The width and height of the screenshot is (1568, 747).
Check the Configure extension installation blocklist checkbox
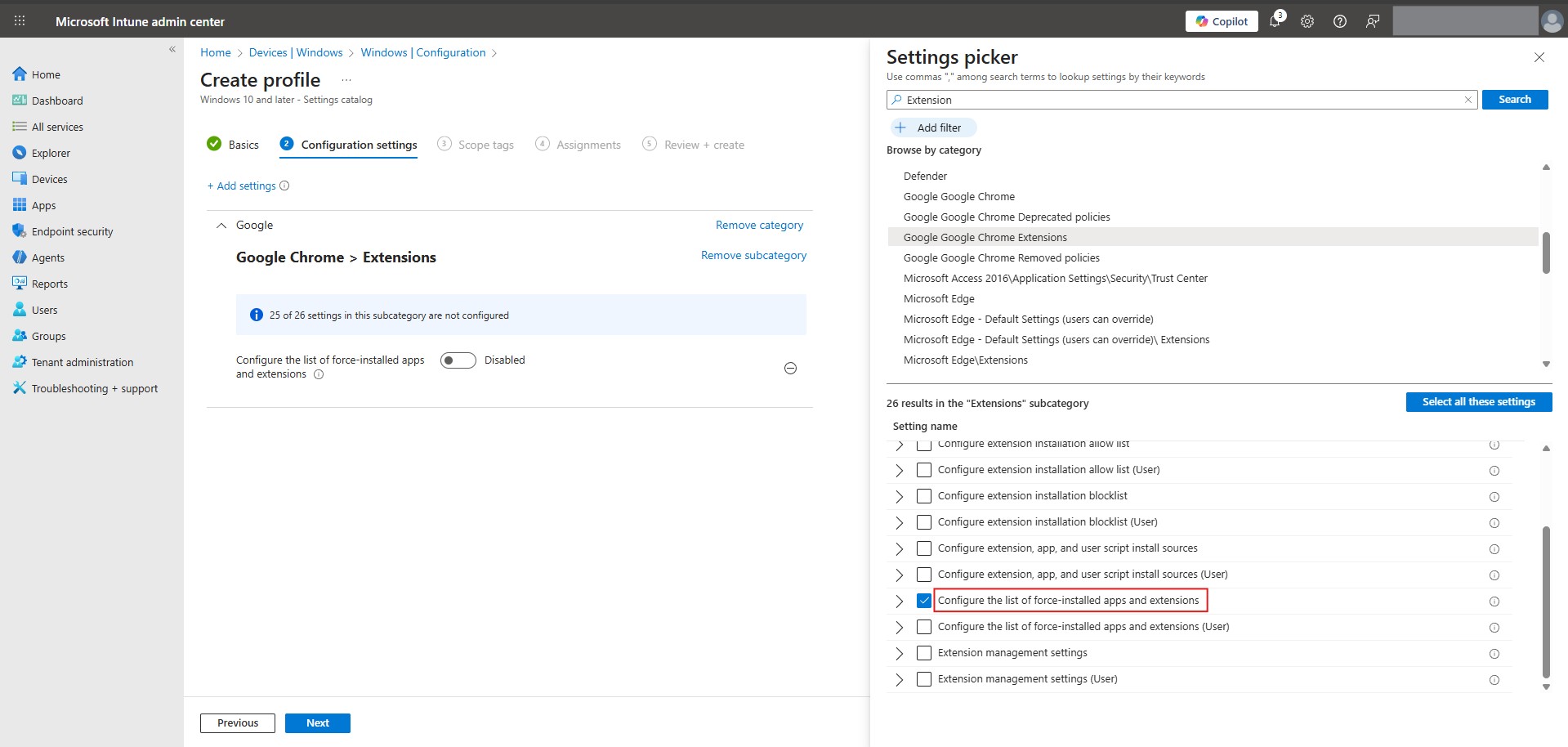coord(924,496)
